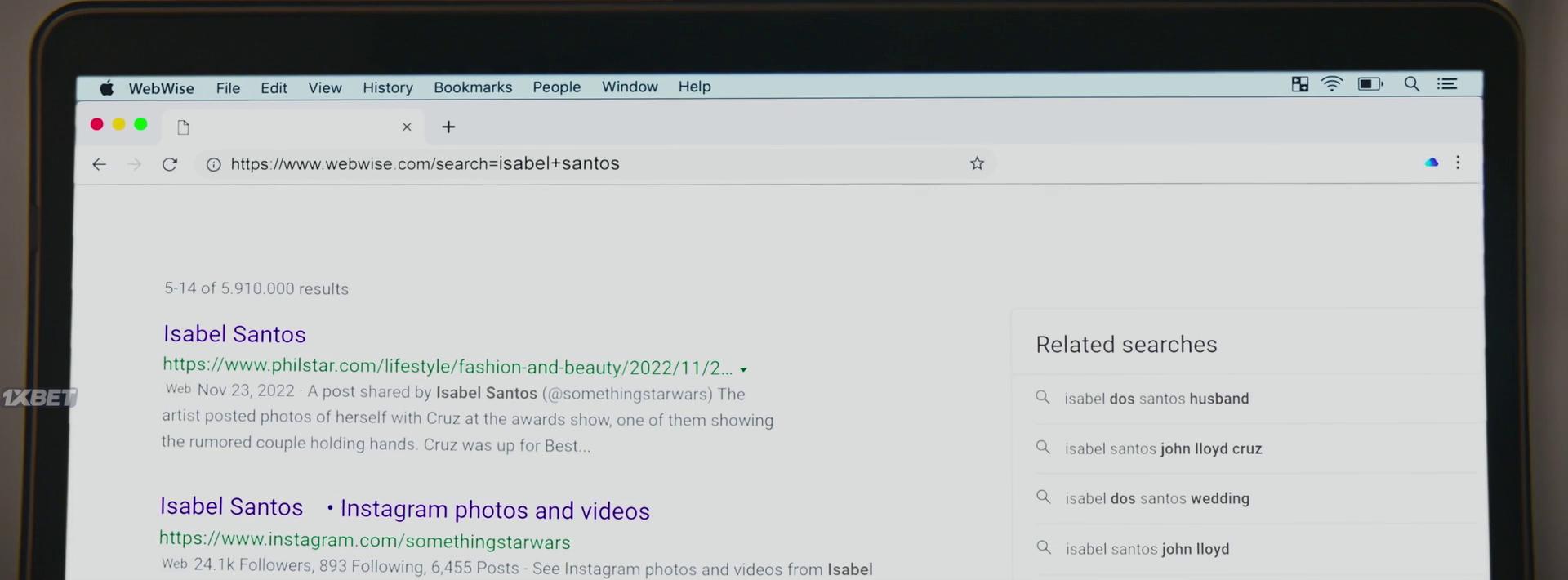Go back to previous page
The height and width of the screenshot is (580, 1568).
[x=100, y=164]
